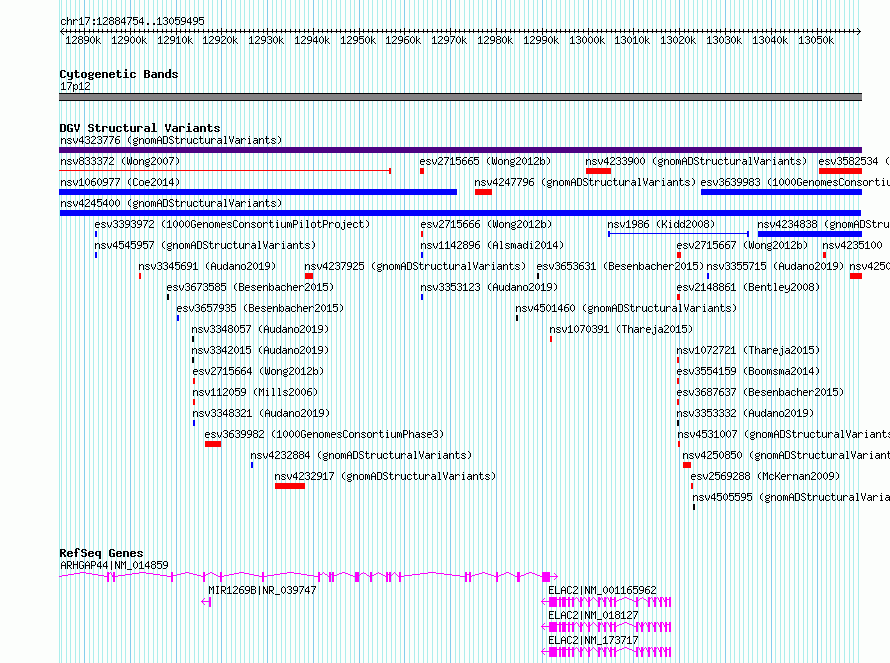Image resolution: width=890 pixels, height=663 pixels.
Task: Select the chr17:12884754..13059495 coordinates text
Action: point(132,21)
